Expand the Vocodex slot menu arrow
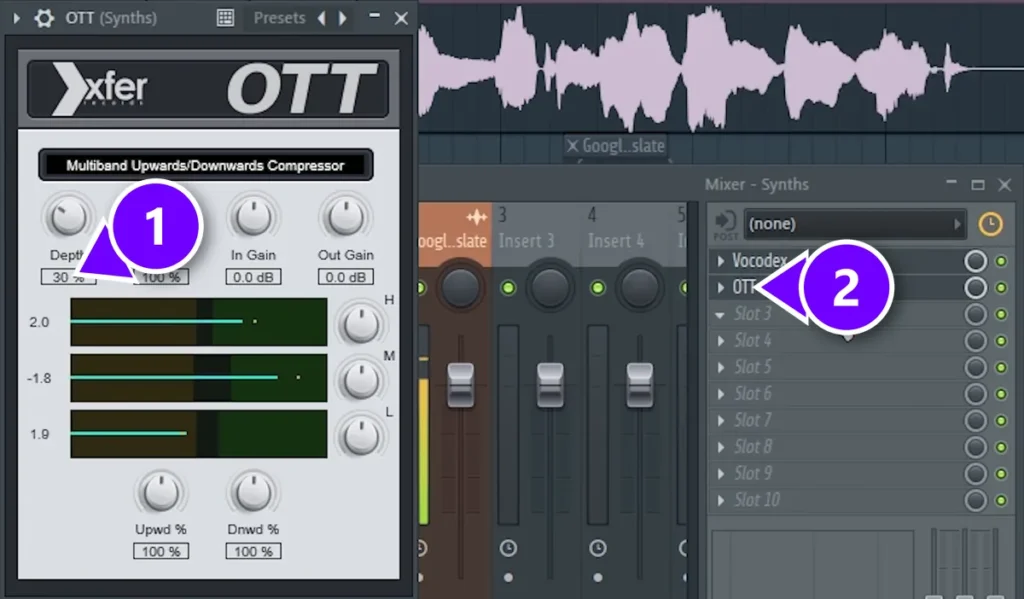 [721, 261]
